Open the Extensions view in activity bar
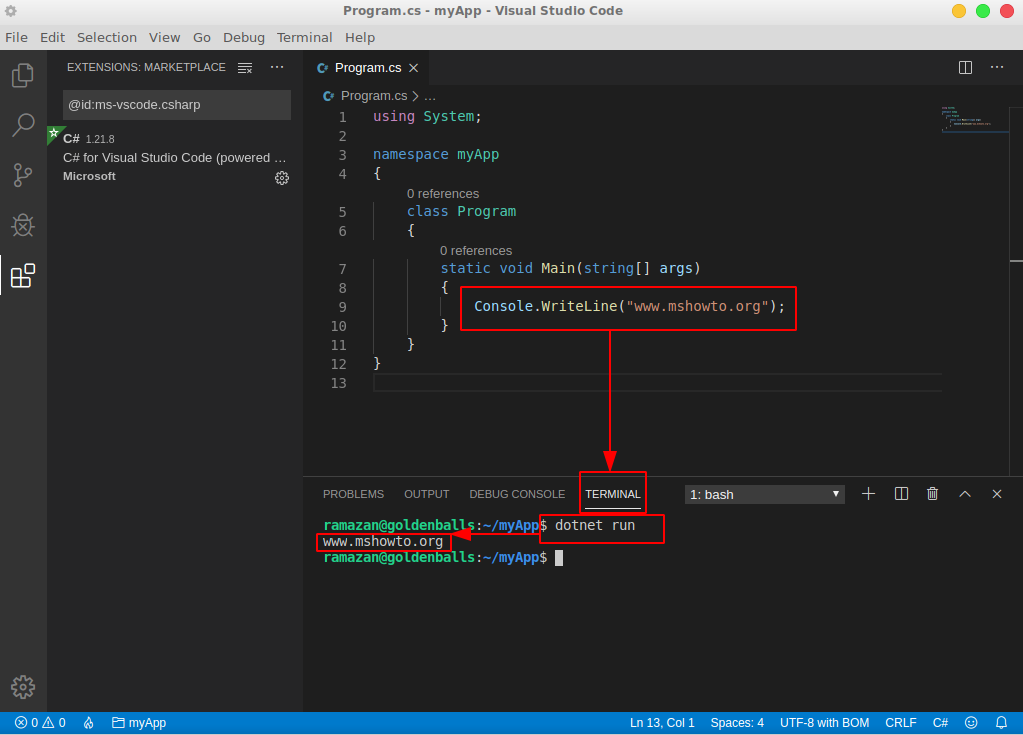Image resolution: width=1023 pixels, height=735 pixels. pos(23,275)
